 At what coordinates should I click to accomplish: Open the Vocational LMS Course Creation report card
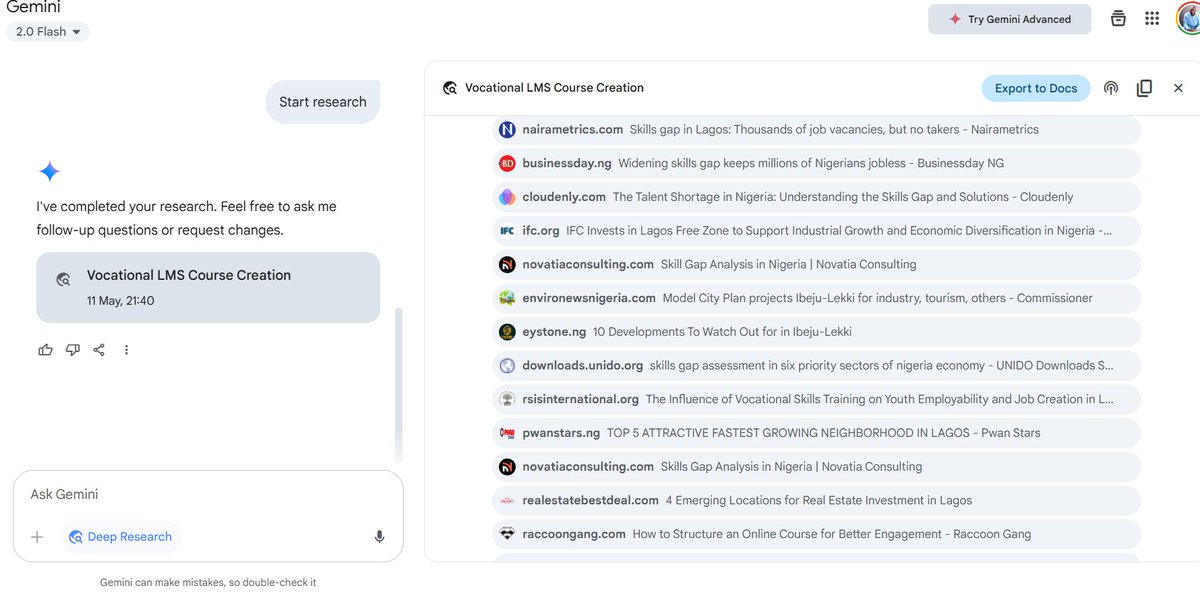[208, 287]
